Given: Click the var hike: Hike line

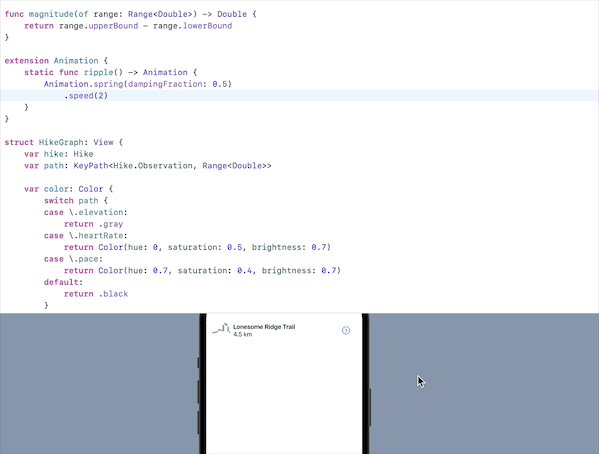Looking at the screenshot, I should (59, 154).
